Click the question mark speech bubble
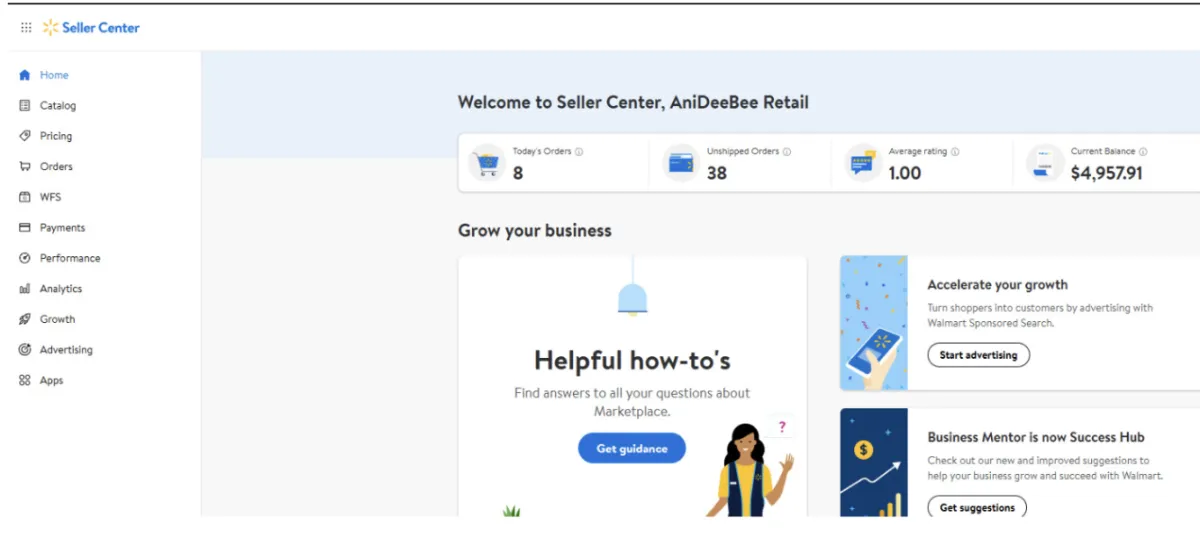This screenshot has height=536, width=1200. [781, 427]
